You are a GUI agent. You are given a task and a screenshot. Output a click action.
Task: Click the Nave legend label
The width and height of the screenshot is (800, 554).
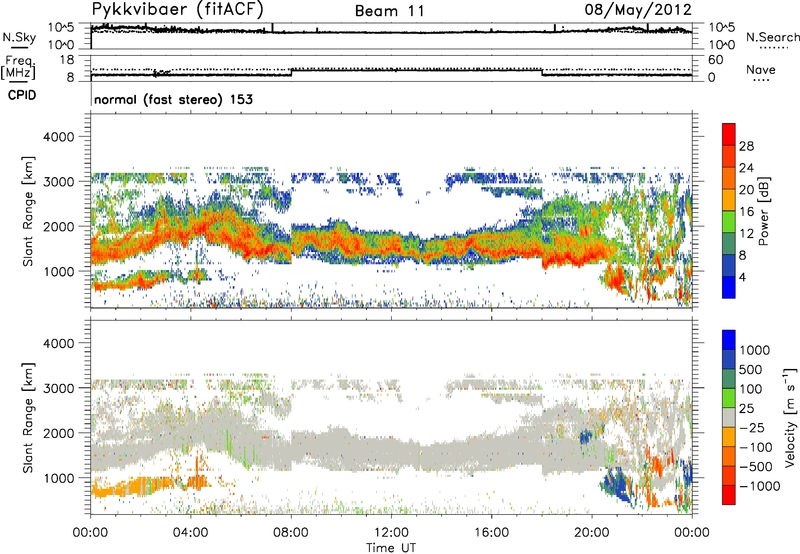[x=761, y=69]
